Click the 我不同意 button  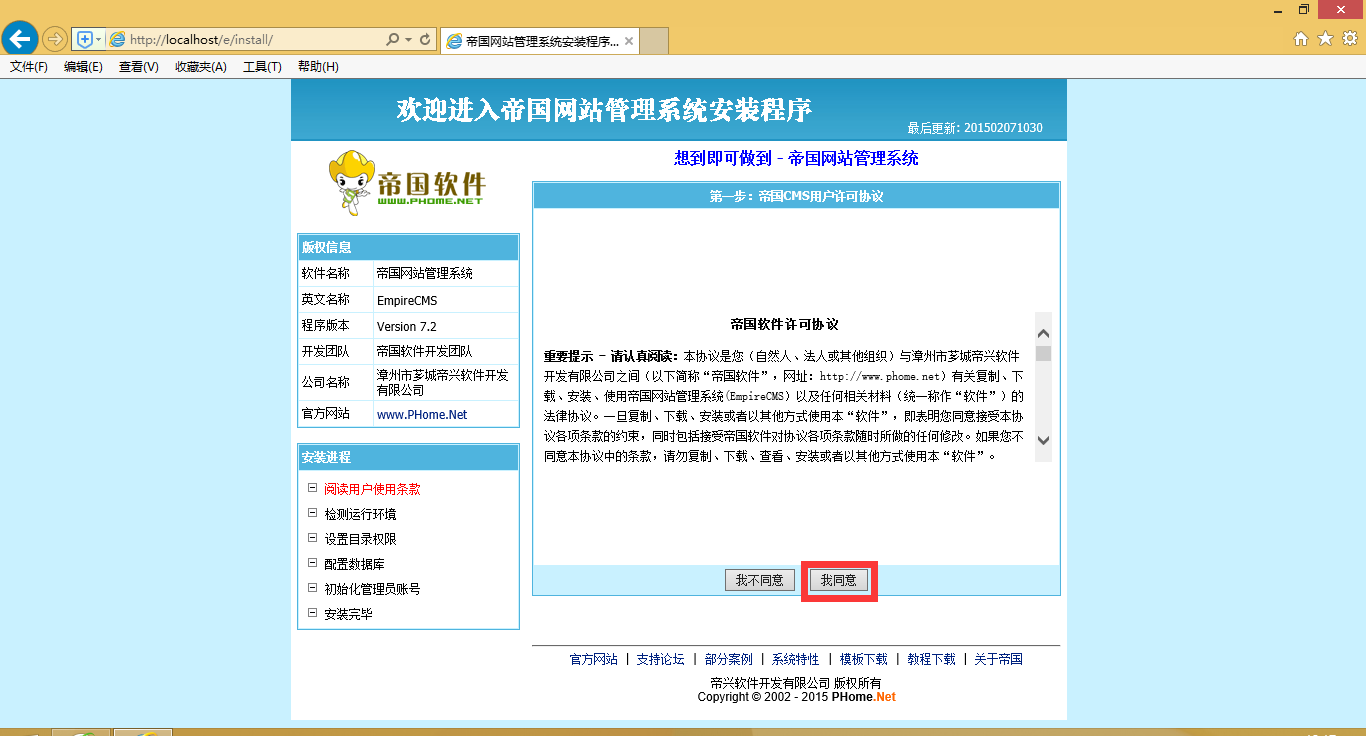click(759, 580)
